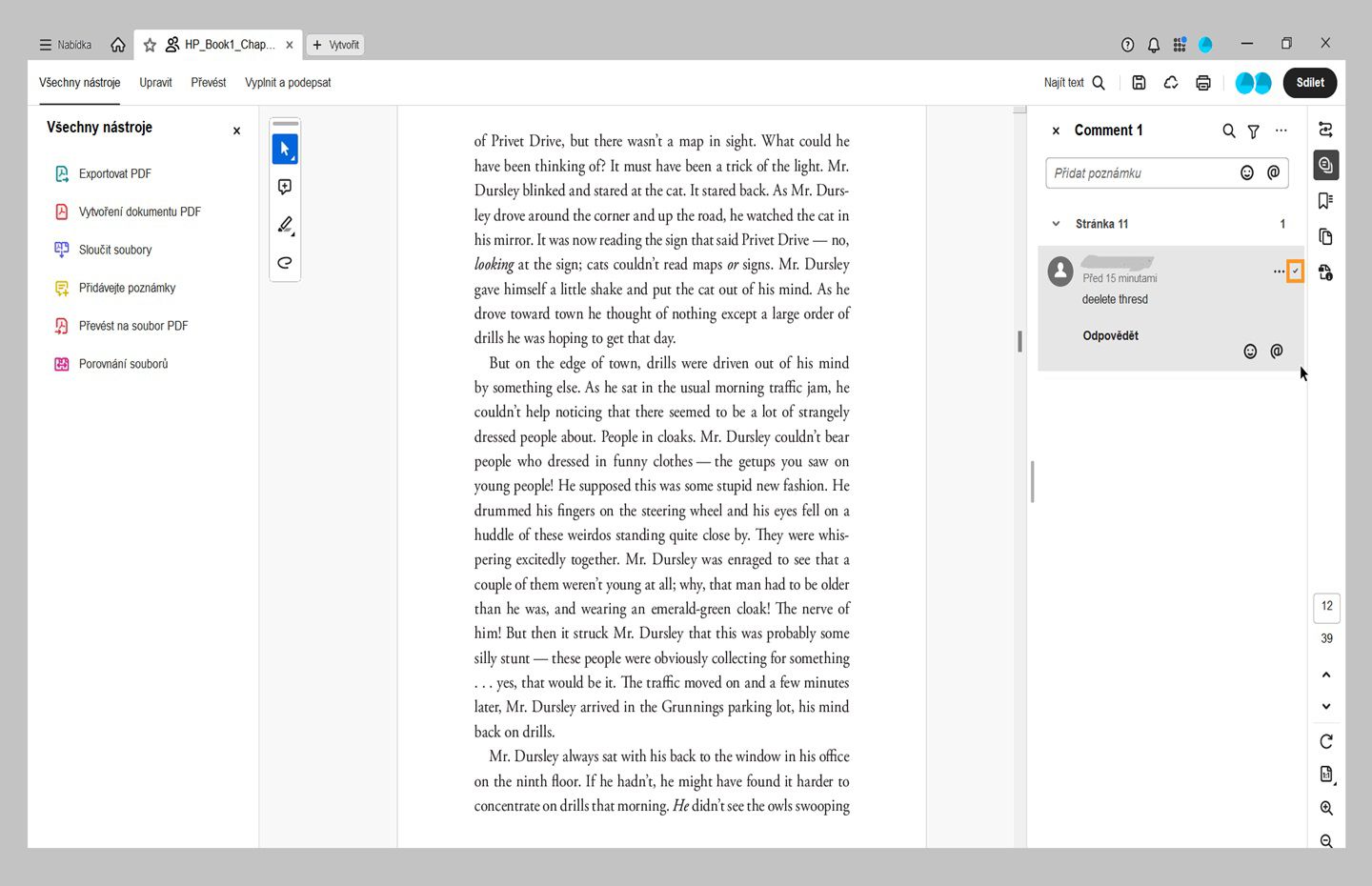
Task: Search comments with magnifier icon
Action: pyautogui.click(x=1229, y=131)
